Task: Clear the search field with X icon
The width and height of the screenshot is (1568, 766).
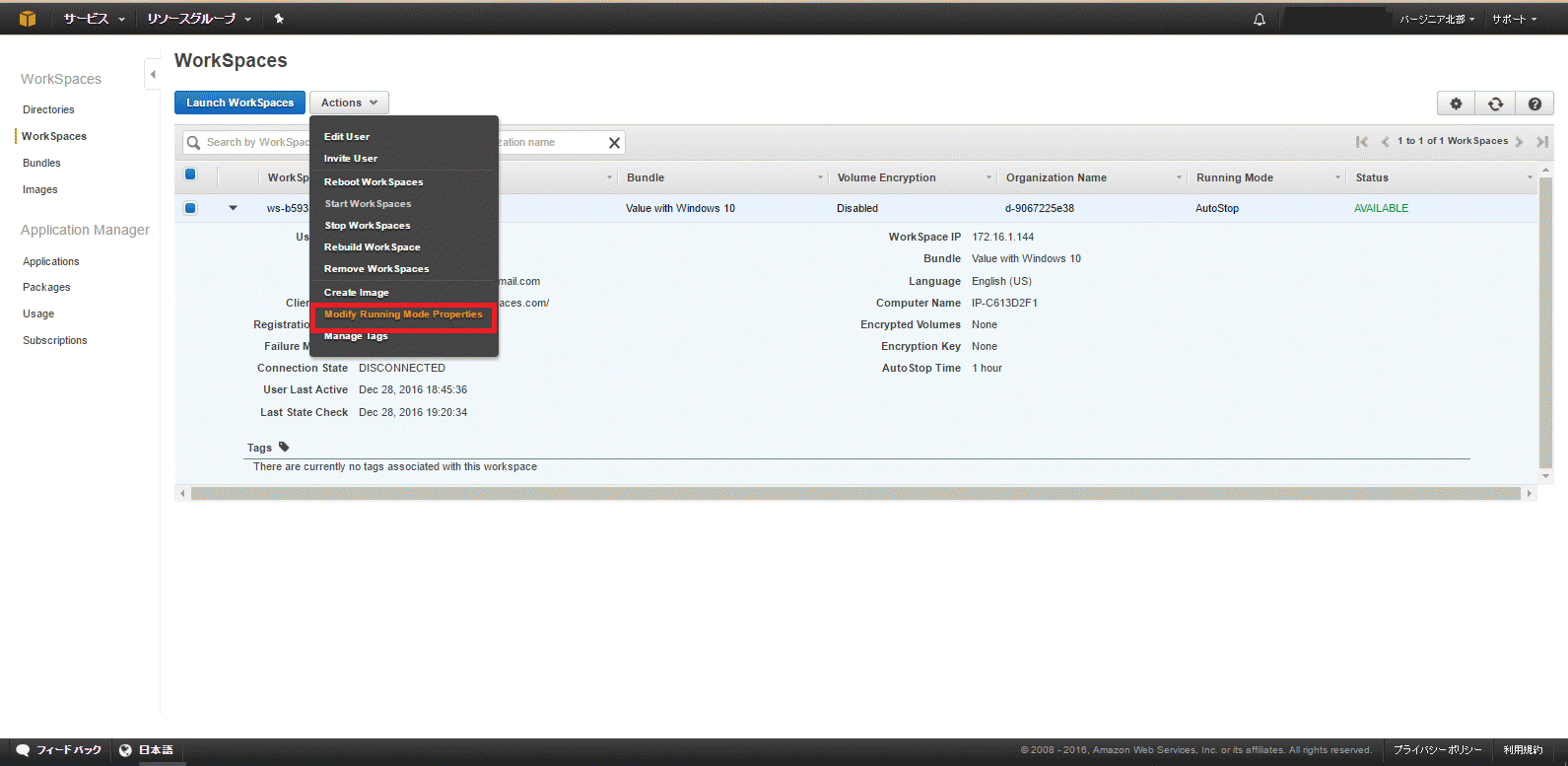Action: pos(614,143)
